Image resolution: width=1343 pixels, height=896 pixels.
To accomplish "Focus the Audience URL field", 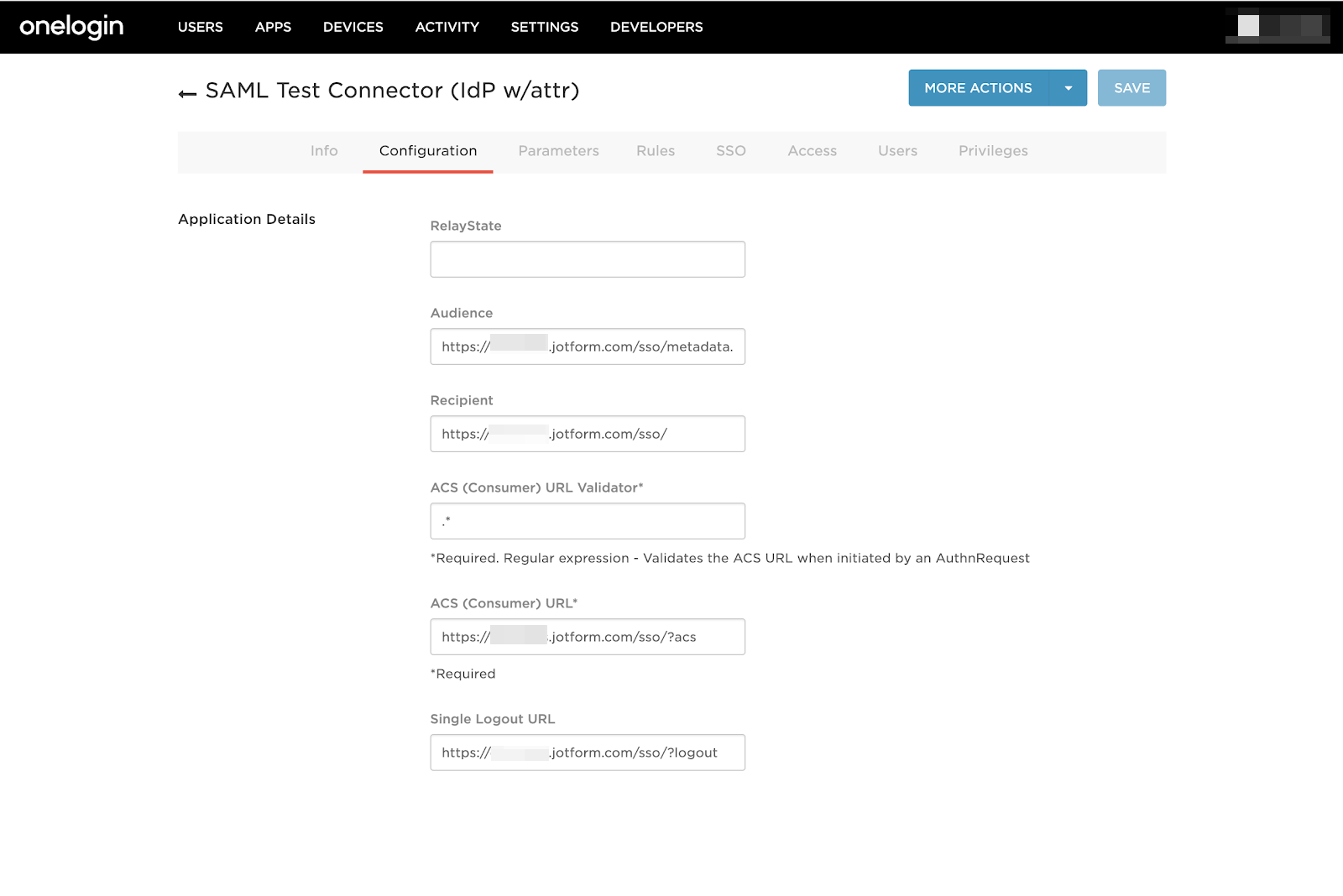I will (x=588, y=346).
